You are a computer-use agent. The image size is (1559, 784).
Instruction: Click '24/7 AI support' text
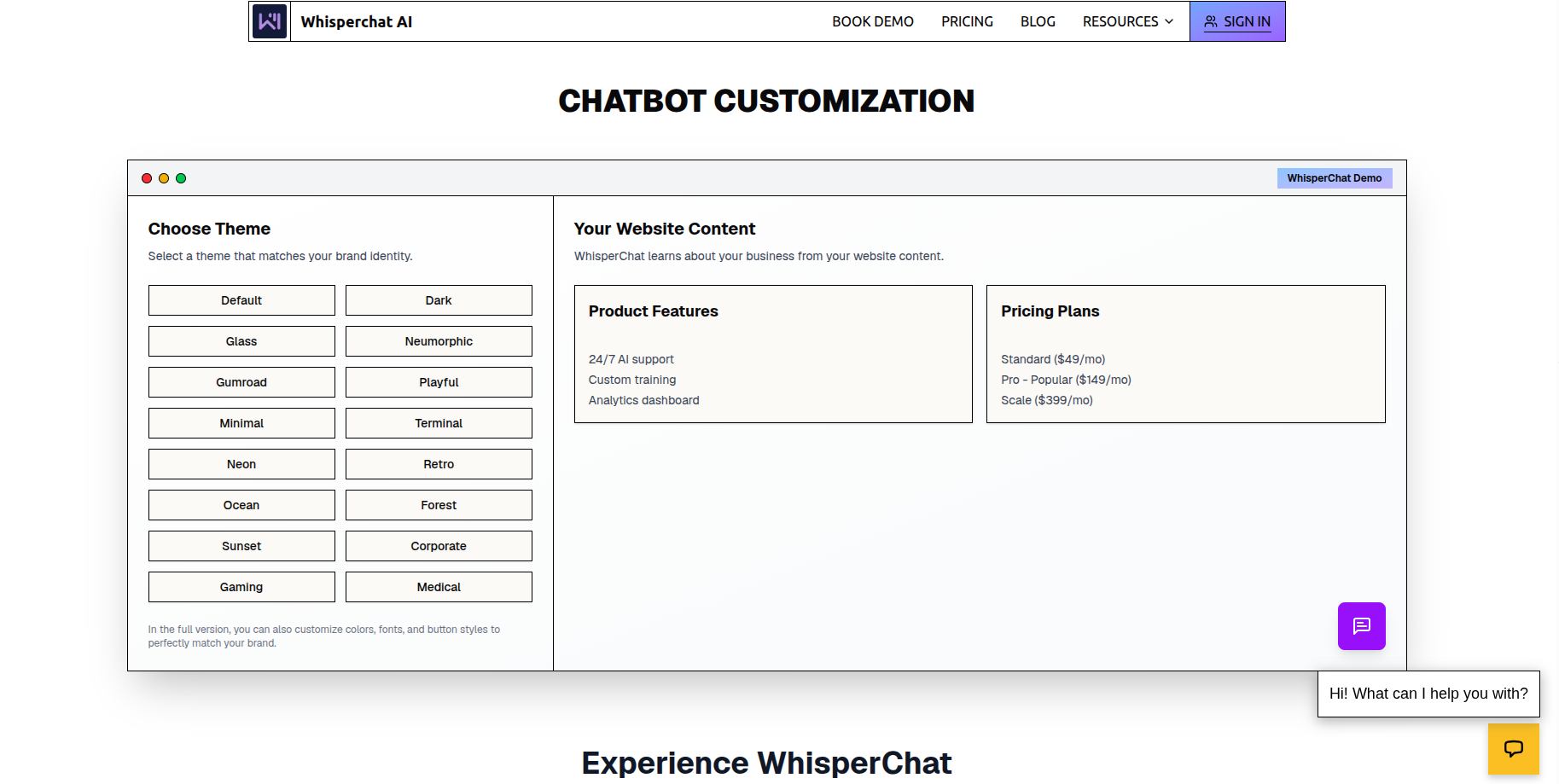coord(631,359)
